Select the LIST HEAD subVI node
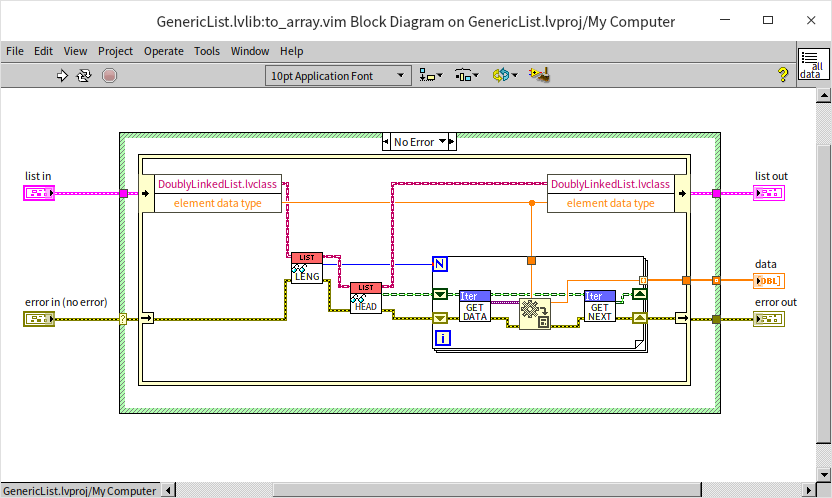The image size is (832, 498). [x=366, y=298]
